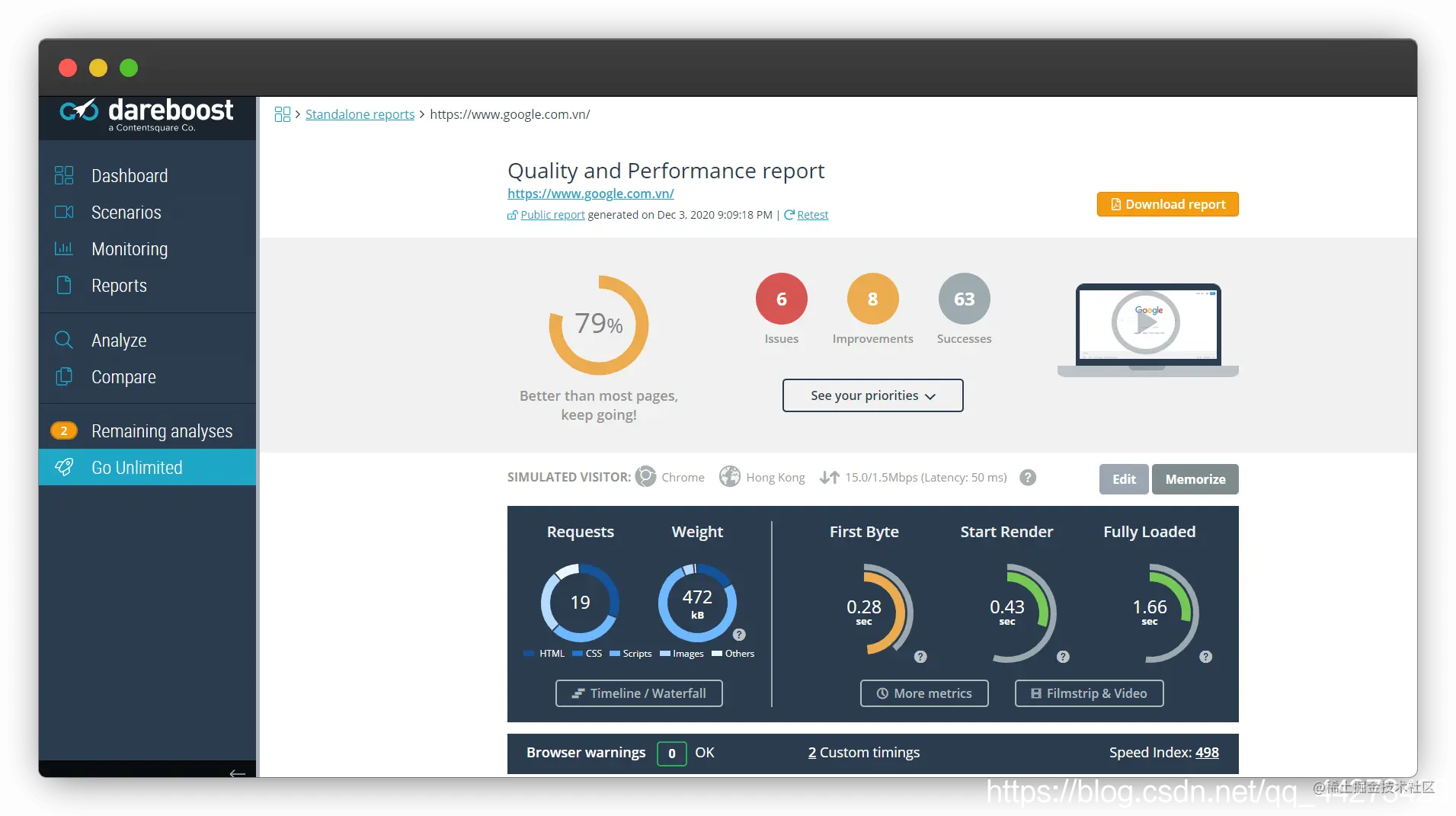
Task: Select Go Unlimited in the sidebar
Action: point(147,467)
